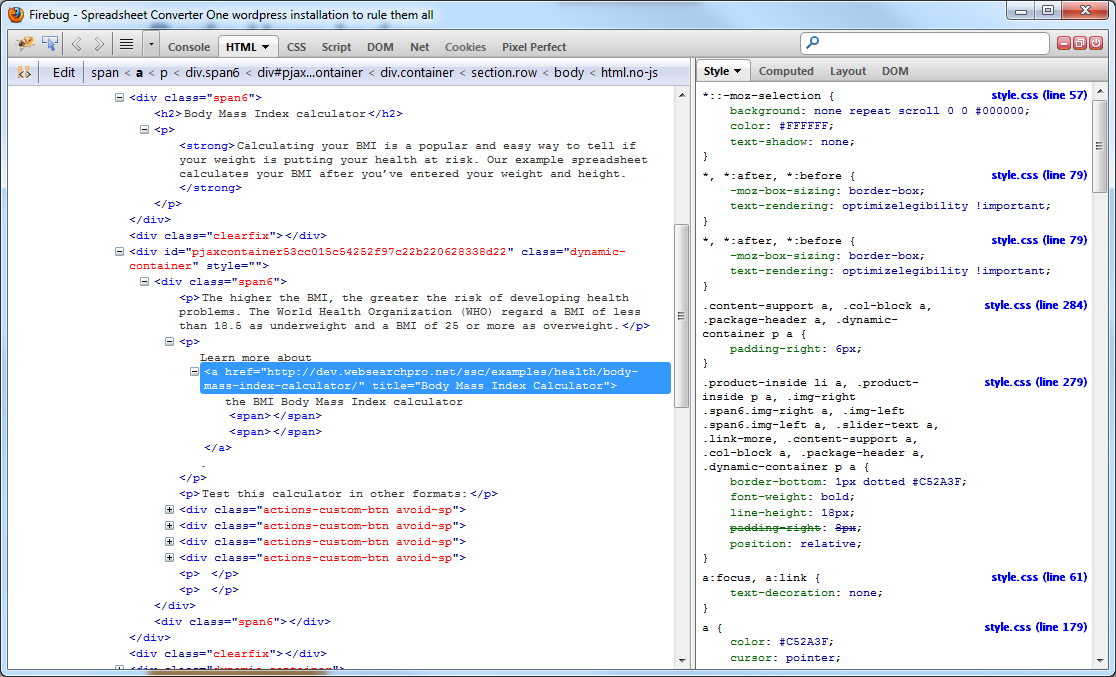The height and width of the screenshot is (677, 1116).
Task: Minimize Firebug panel red button
Action: (x=1064, y=43)
